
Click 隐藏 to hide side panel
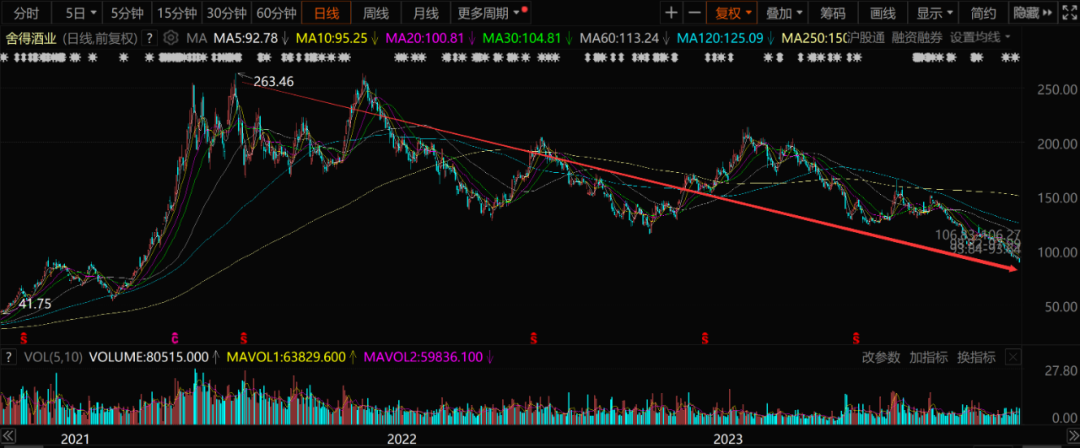[x=1033, y=12]
